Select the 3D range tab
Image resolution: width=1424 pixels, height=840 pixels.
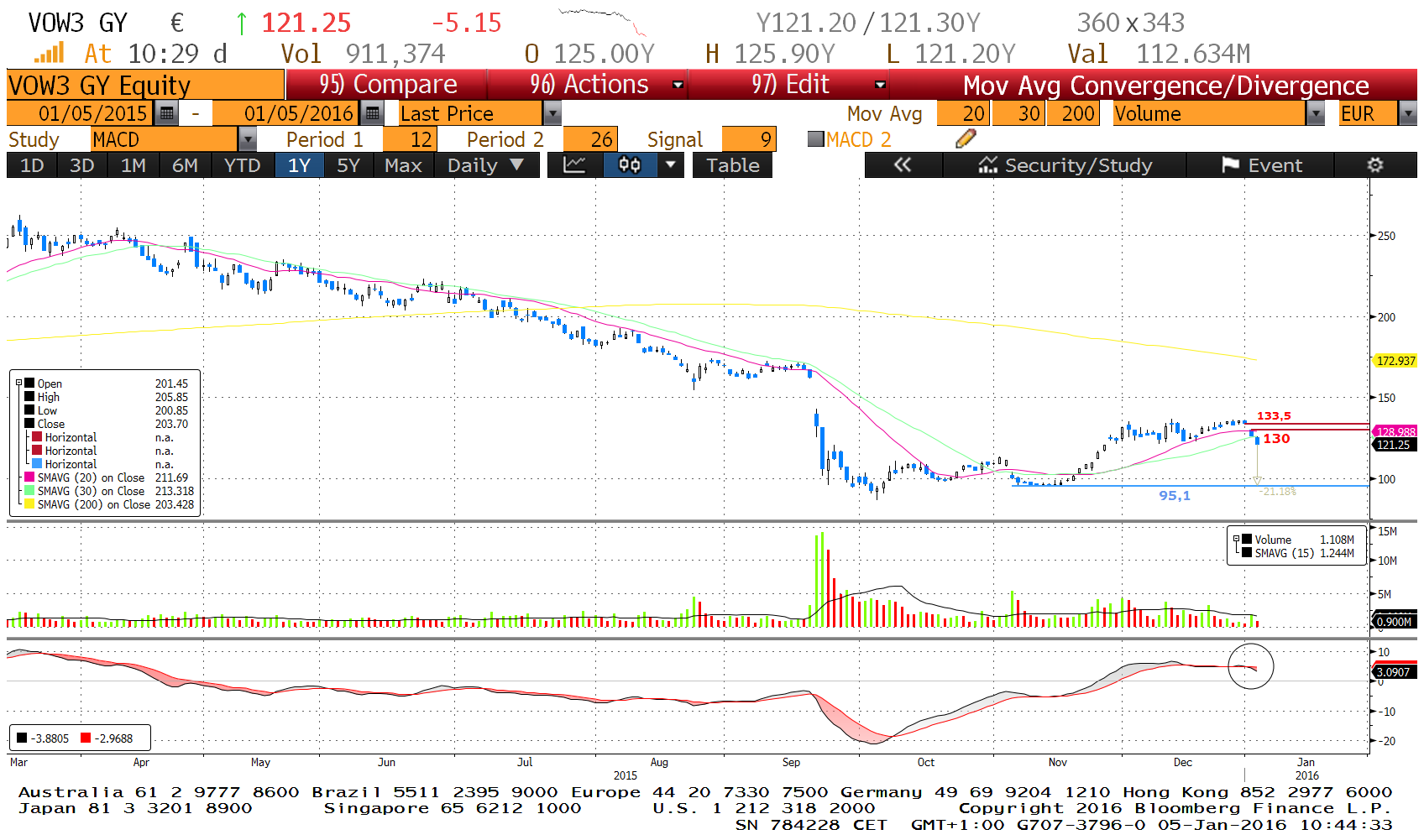click(x=81, y=165)
